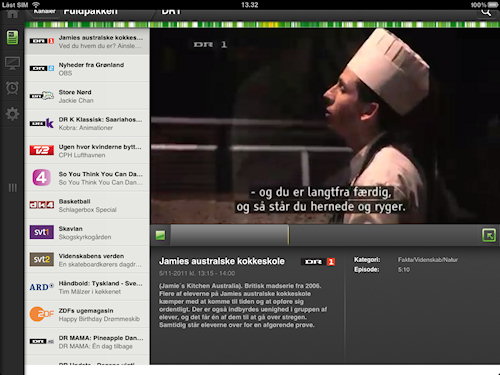The width and height of the screenshot is (500, 375).
Task: Tap the sidebar drag handle bars
Action: coord(12,188)
